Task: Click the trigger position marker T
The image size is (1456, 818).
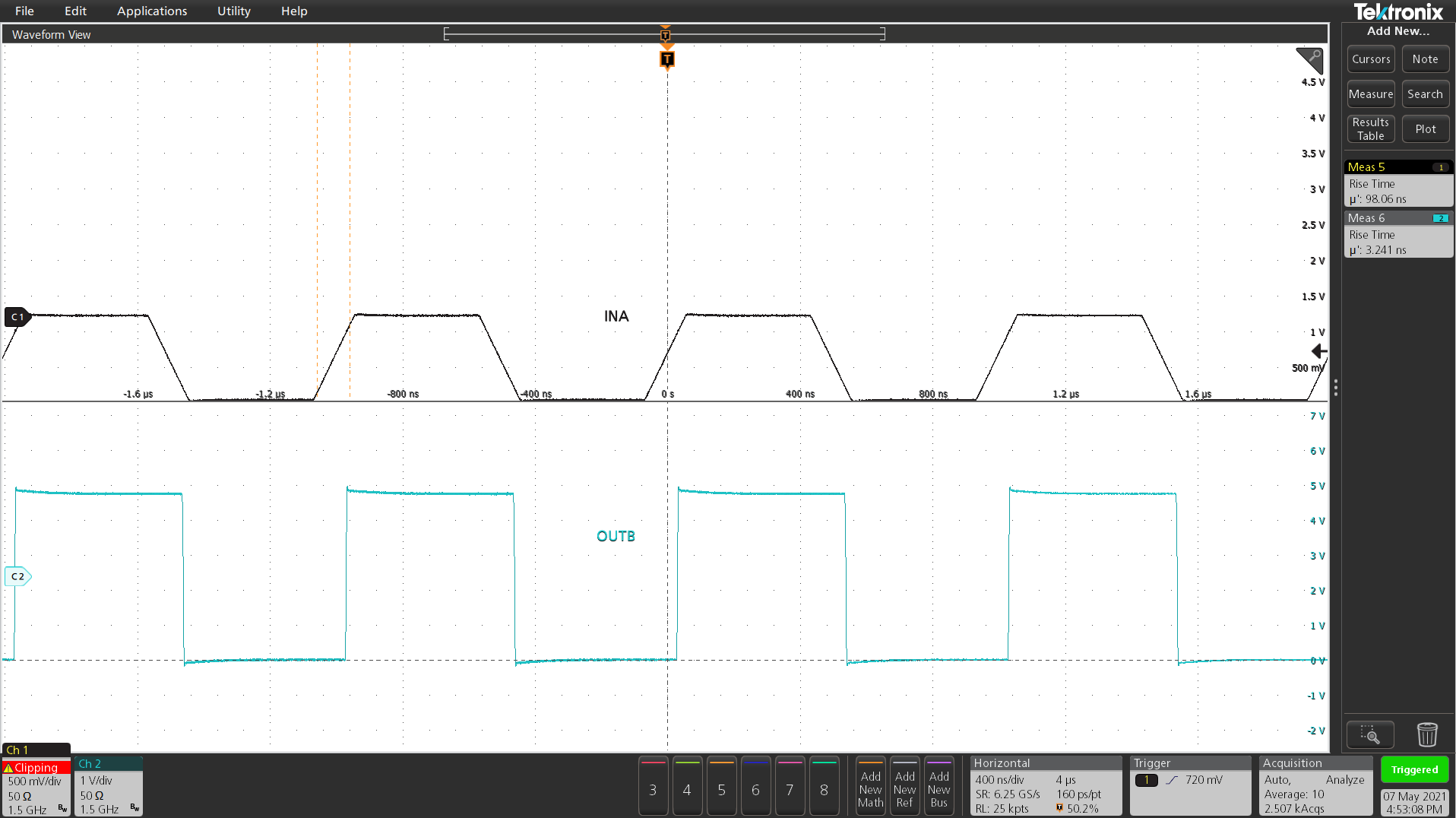Action: click(666, 59)
